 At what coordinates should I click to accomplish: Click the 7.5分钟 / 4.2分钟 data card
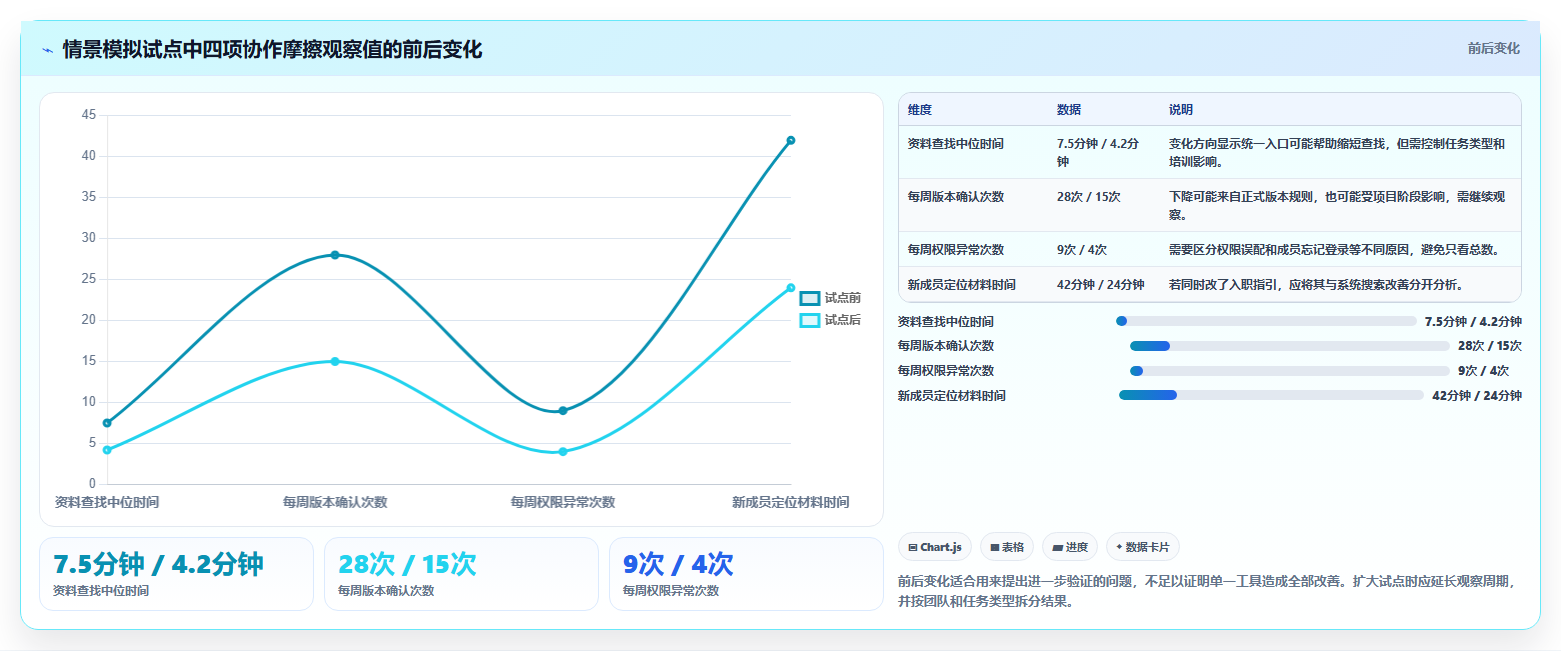pos(176,574)
